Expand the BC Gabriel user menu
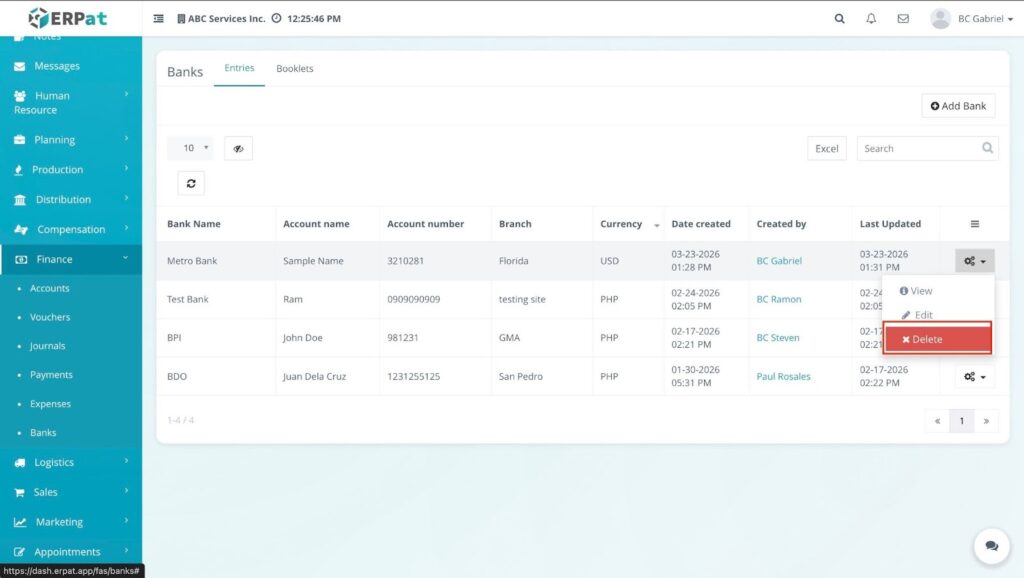 click(x=971, y=18)
